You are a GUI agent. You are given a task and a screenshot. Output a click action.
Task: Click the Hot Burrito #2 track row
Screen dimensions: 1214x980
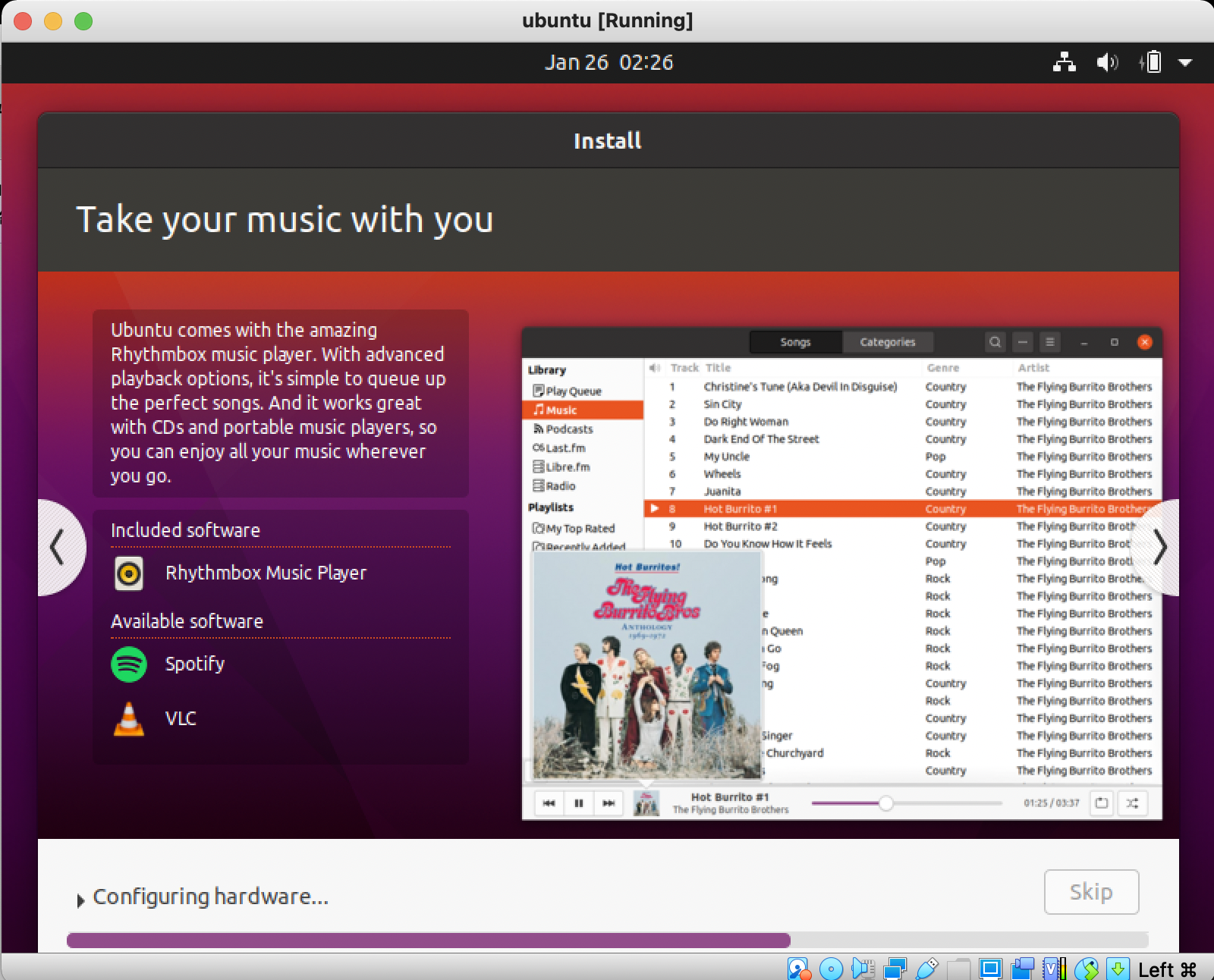click(903, 526)
